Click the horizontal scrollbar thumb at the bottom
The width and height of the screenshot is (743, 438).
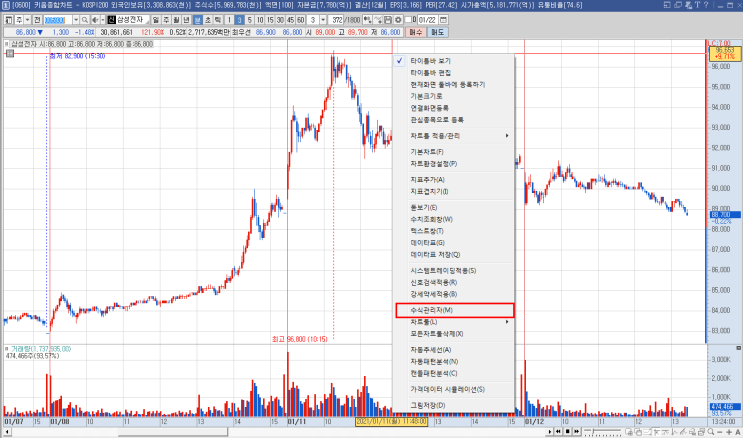(x=172, y=432)
